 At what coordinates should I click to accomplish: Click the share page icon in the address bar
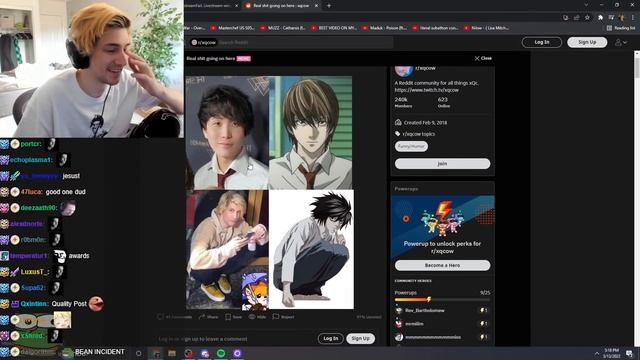point(576,18)
